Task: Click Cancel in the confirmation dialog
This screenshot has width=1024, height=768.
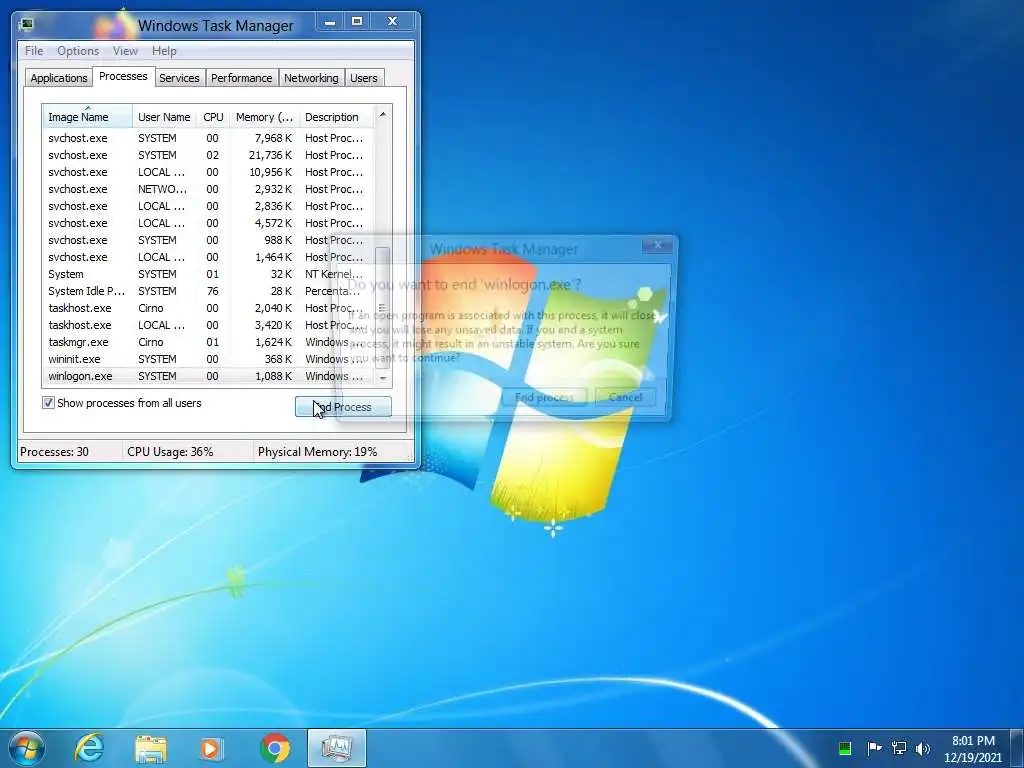Action: (x=625, y=397)
